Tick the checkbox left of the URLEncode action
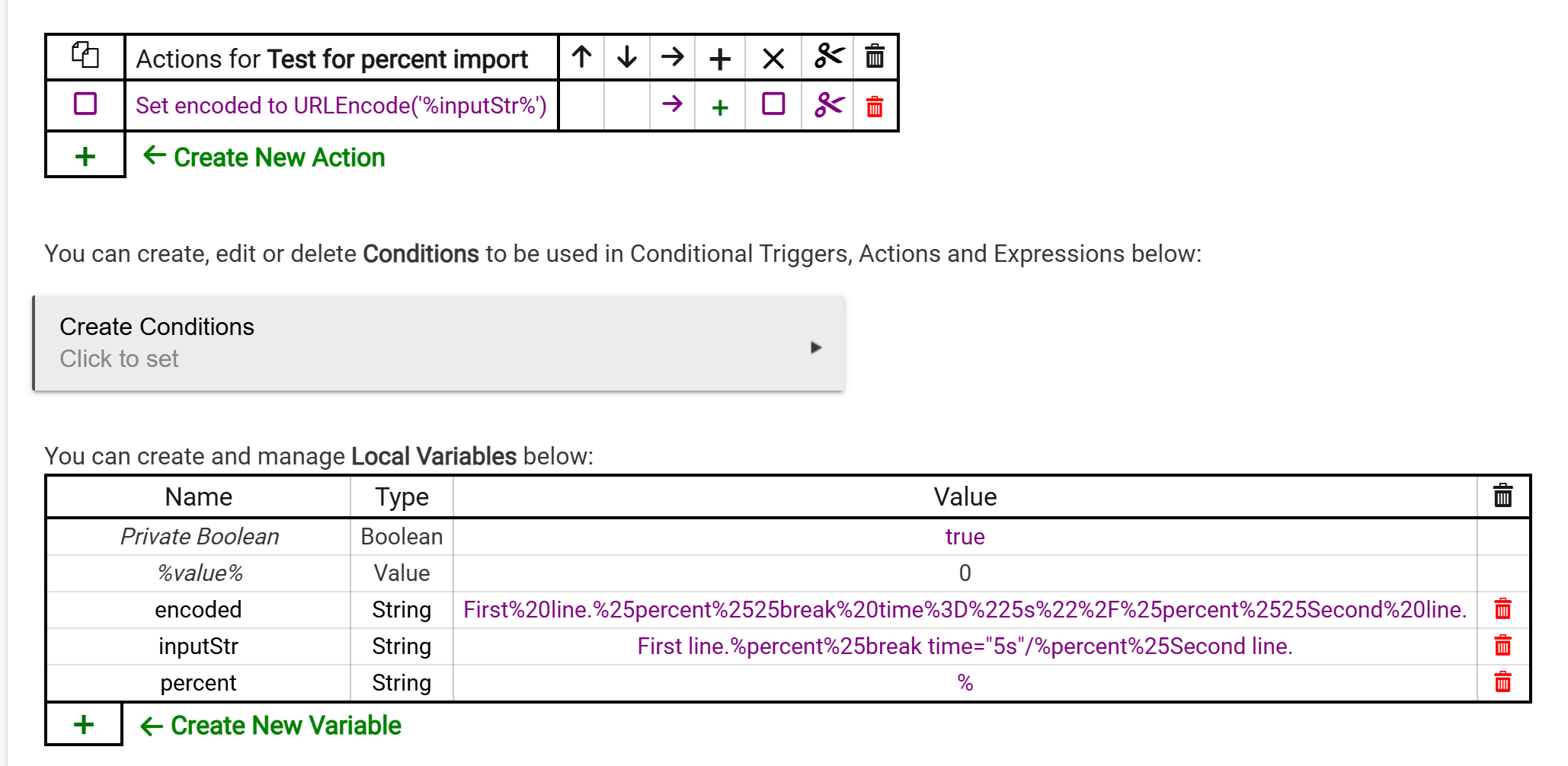The width and height of the screenshot is (1568, 766). pyautogui.click(x=85, y=104)
